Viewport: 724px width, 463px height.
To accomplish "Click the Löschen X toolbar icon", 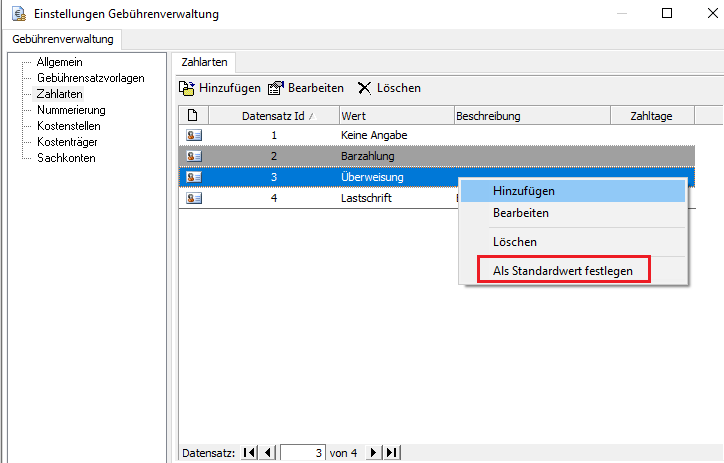I will point(365,88).
